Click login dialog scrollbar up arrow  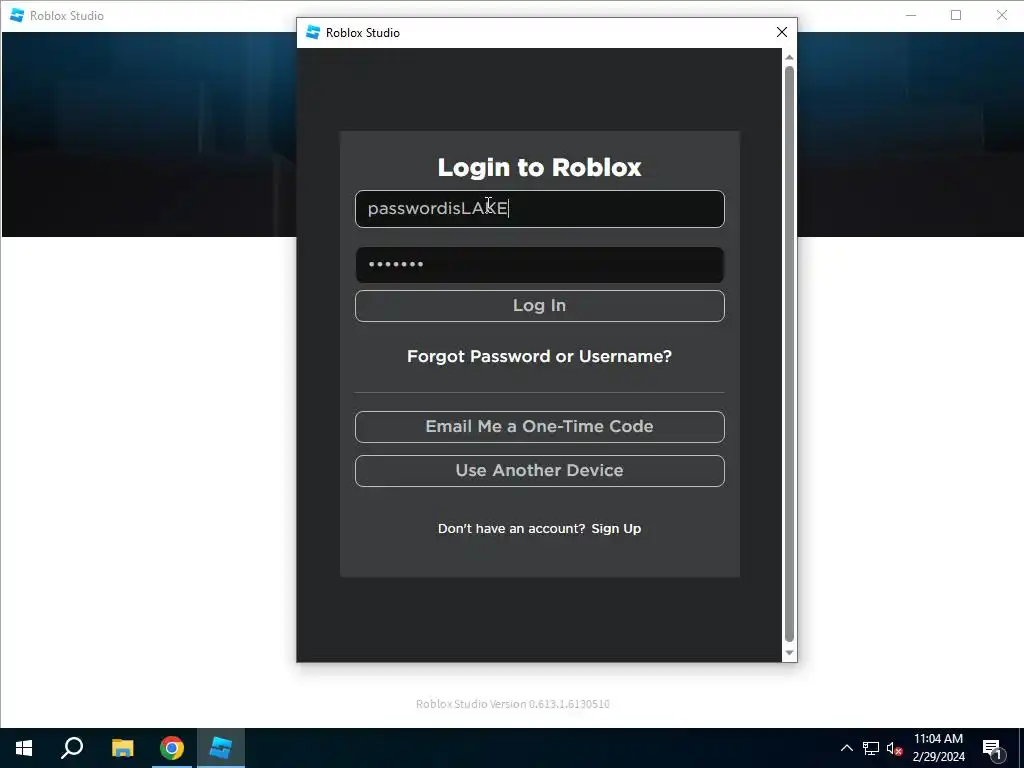(789, 57)
